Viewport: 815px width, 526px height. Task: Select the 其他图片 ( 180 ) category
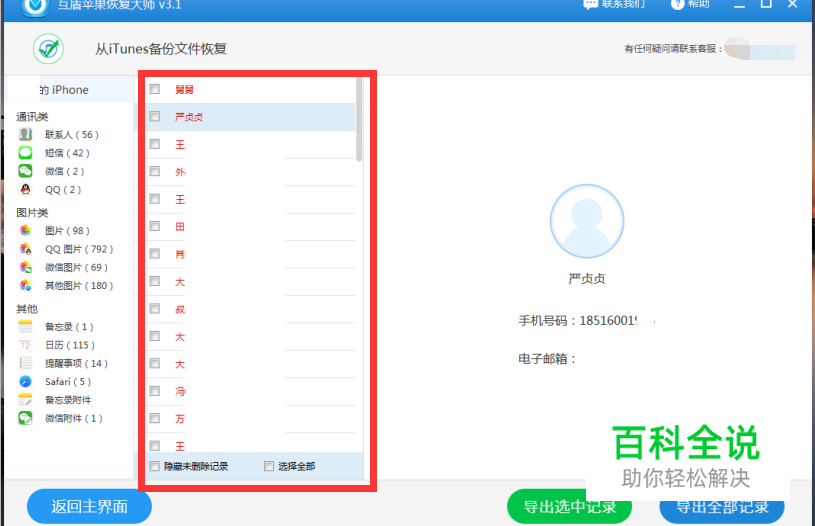tap(79, 285)
